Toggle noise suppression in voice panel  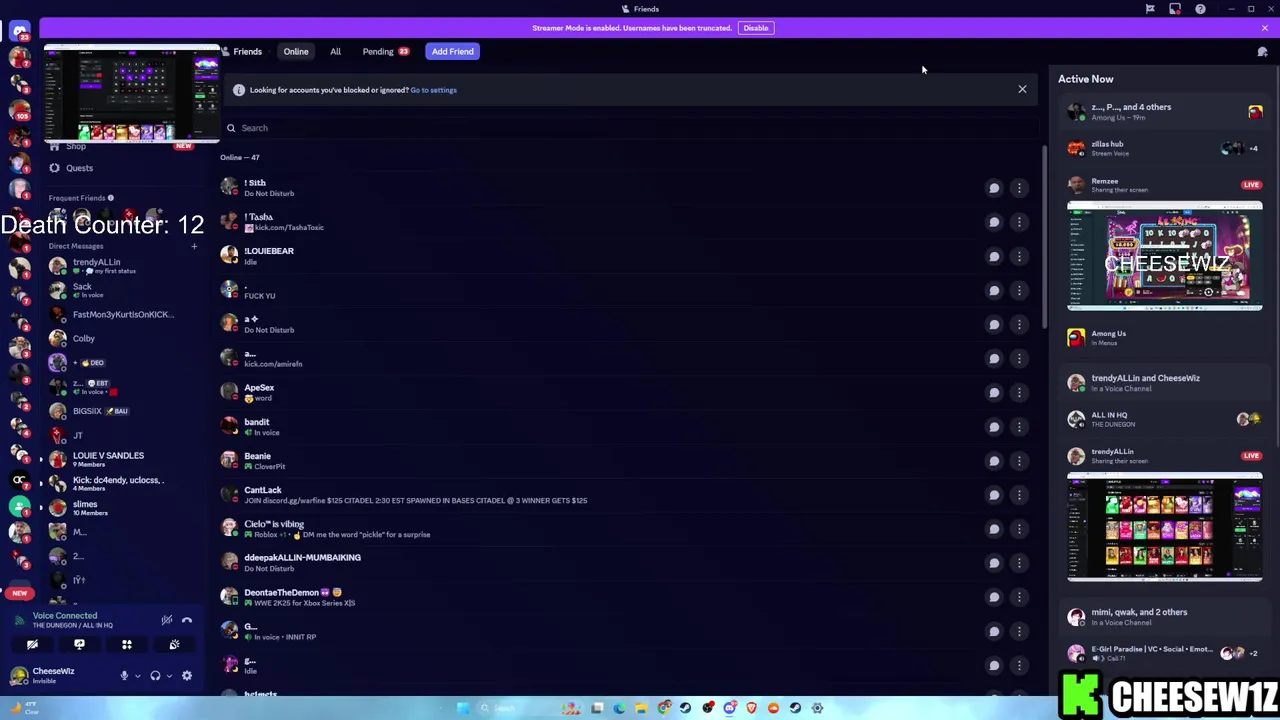click(167, 620)
